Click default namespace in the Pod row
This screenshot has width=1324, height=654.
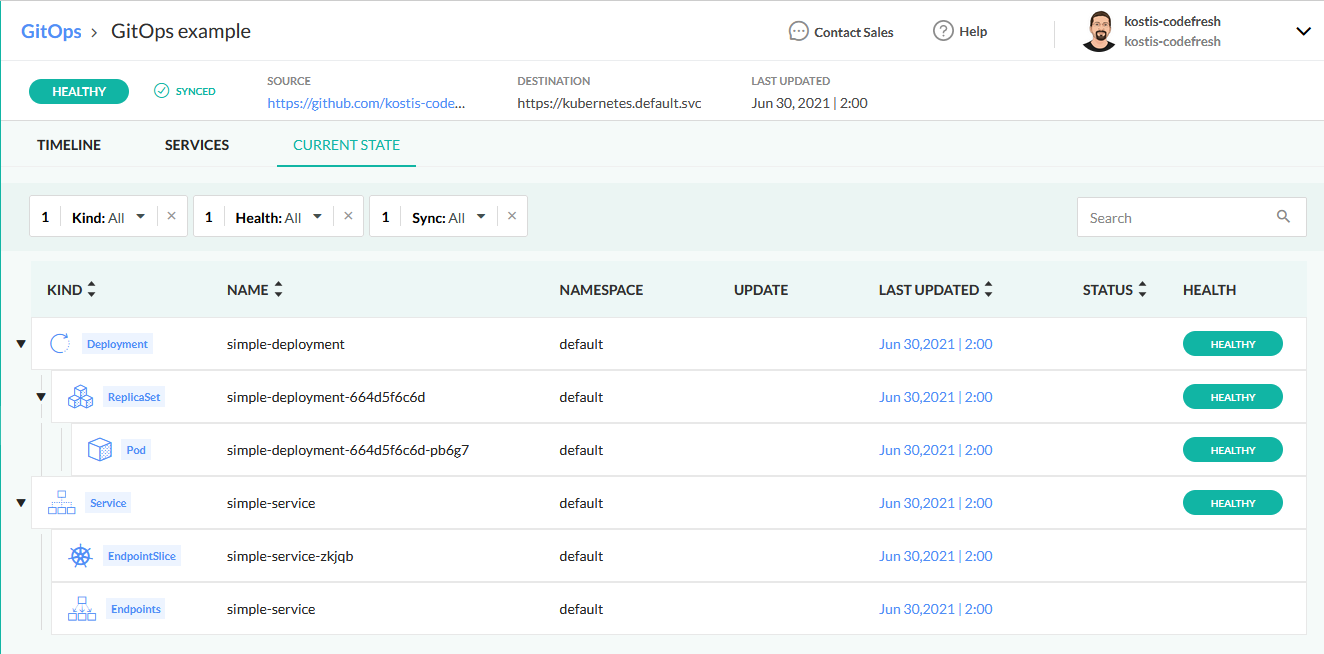[581, 450]
